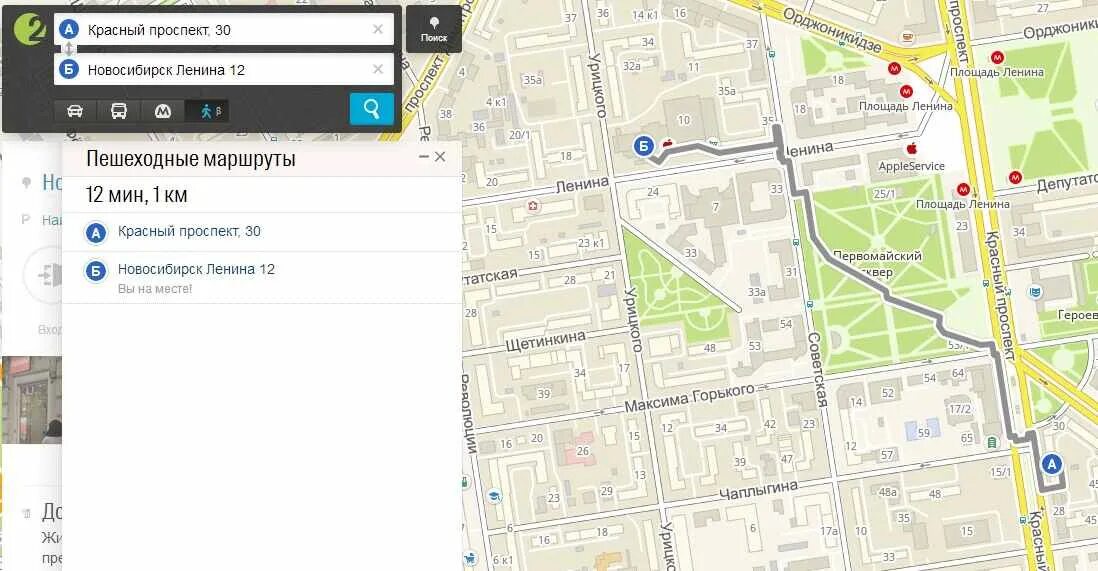The image size is (1098, 571).
Task: Click the A start marker on map
Action: [x=1051, y=464]
